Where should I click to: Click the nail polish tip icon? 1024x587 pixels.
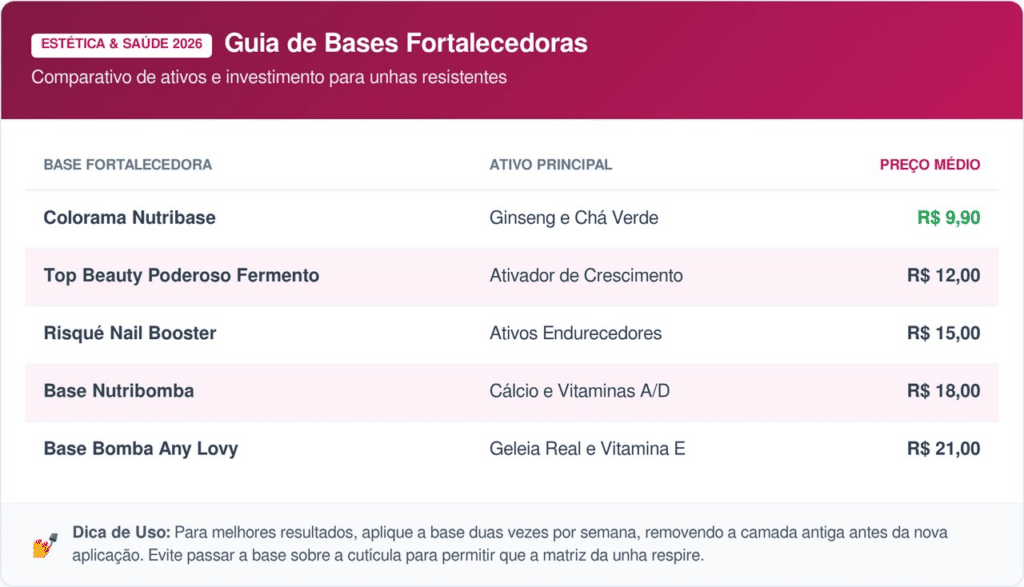[x=42, y=546]
